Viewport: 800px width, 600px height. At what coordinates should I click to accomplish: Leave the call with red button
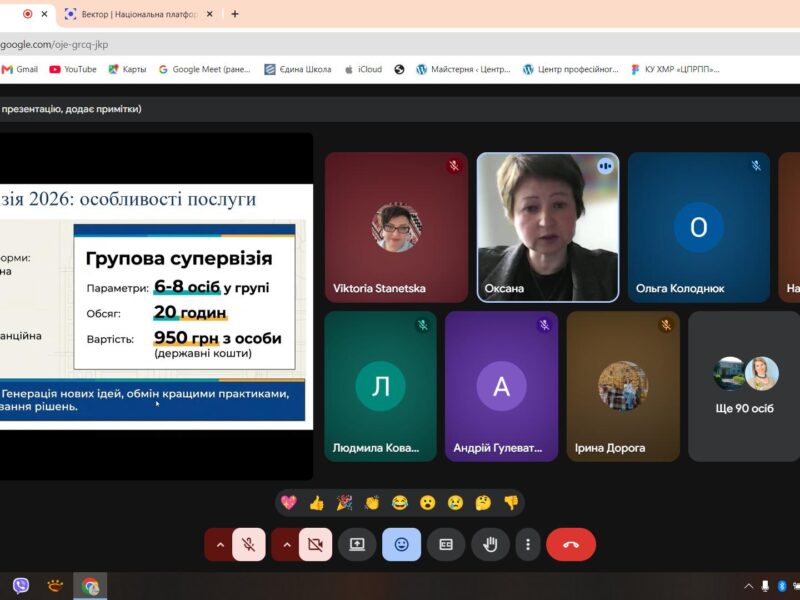[571, 544]
